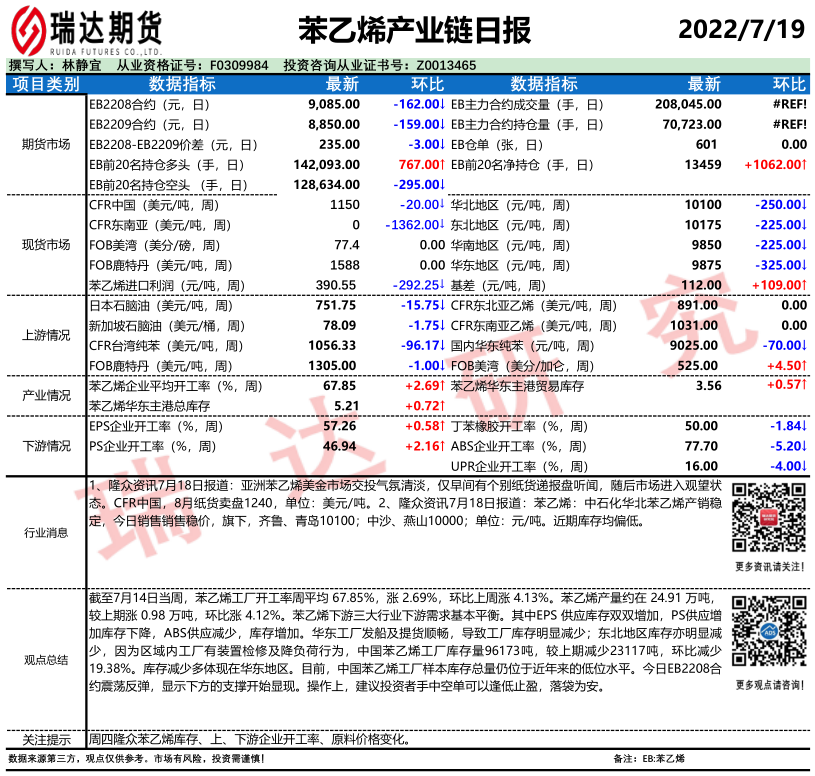Click the 现货市场 category cell

click(46, 244)
